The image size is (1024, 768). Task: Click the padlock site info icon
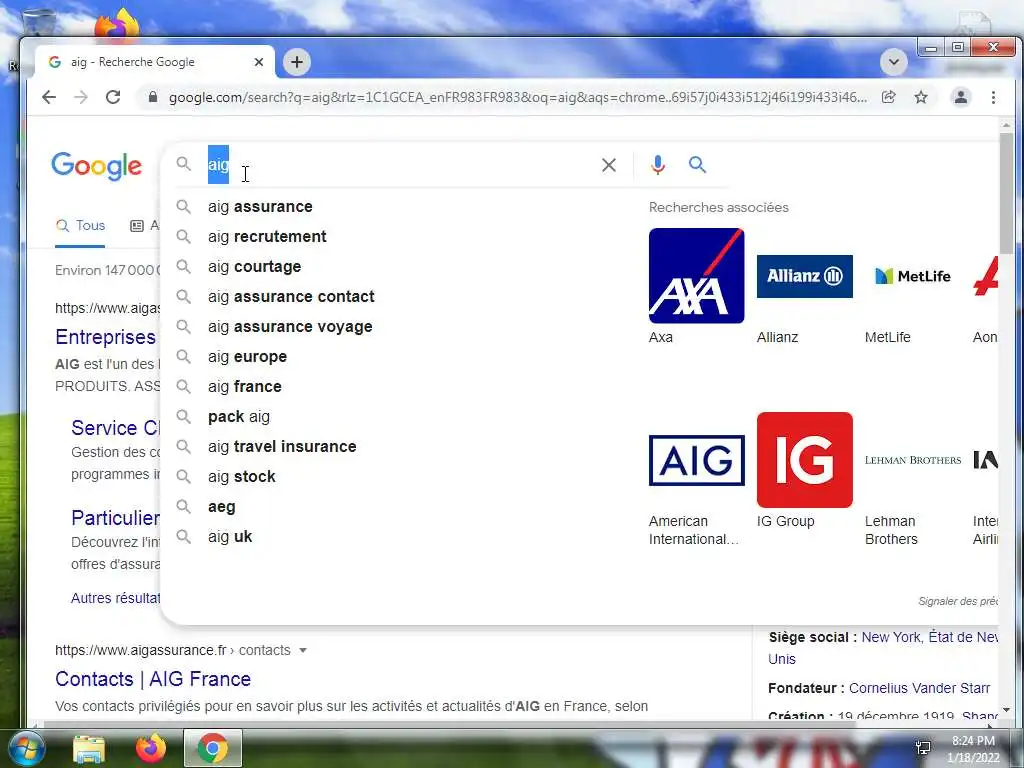153,97
